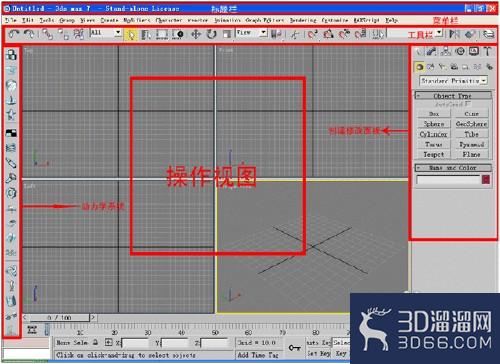Screen dimensions: 500x364
Task: Open the Named Selection Sets dropdown
Action: point(440,33)
